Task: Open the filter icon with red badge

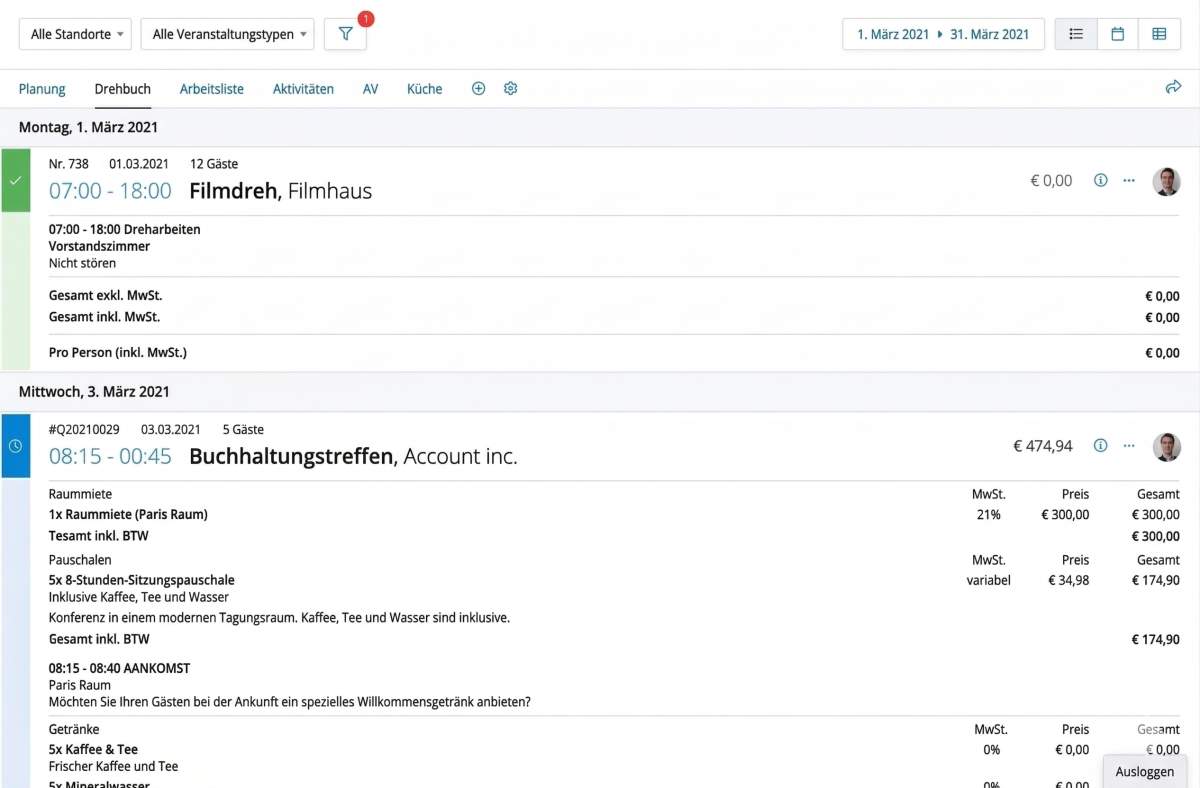Action: [x=345, y=34]
